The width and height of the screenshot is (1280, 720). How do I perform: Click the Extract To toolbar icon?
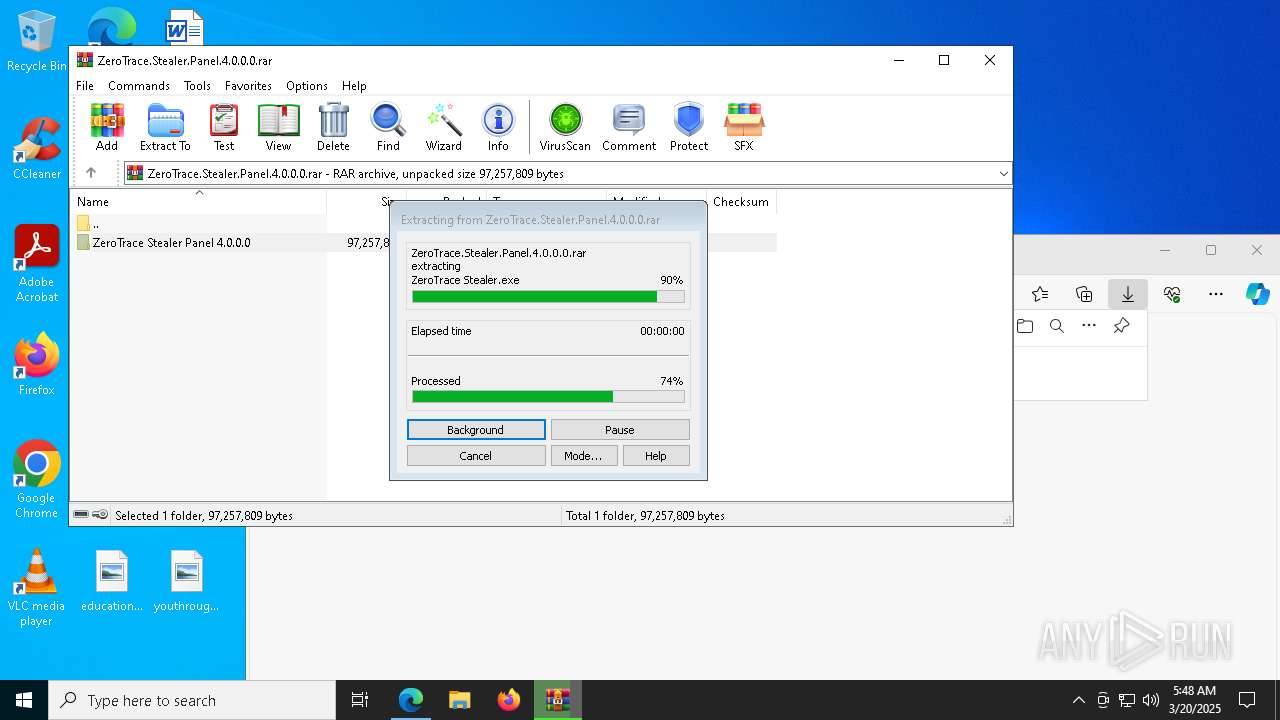click(x=165, y=127)
